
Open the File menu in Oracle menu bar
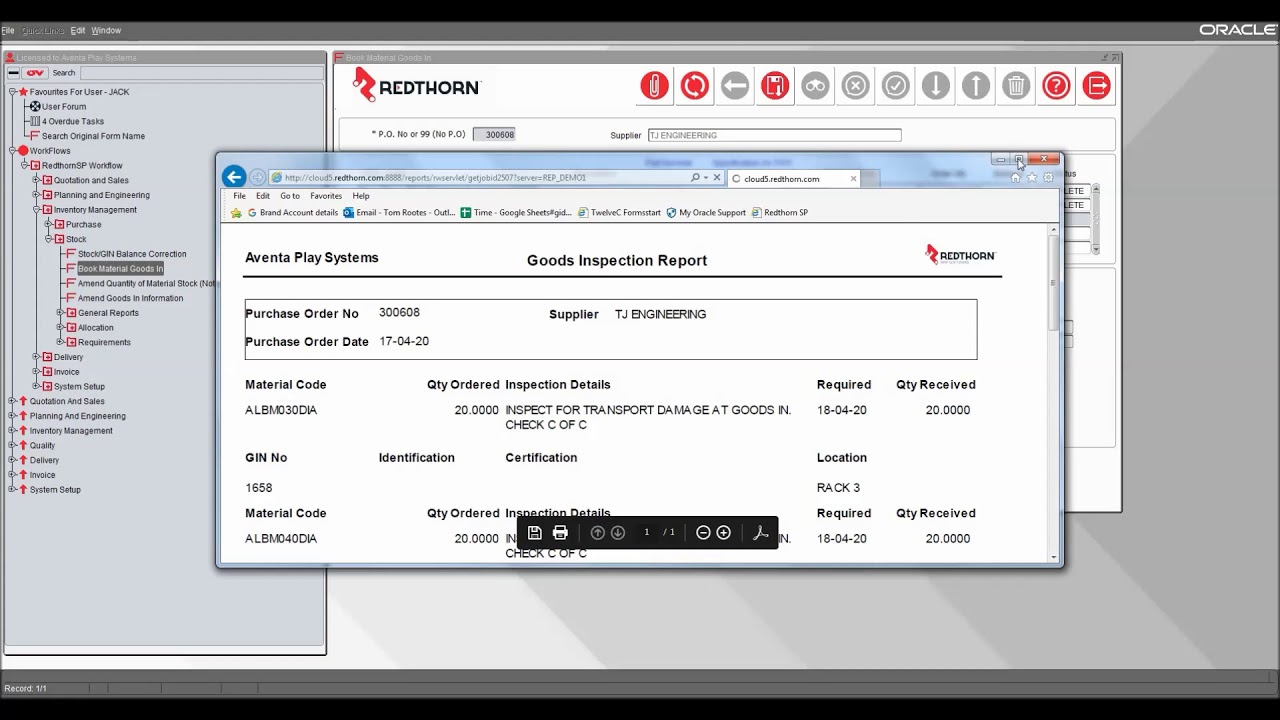coord(8,31)
